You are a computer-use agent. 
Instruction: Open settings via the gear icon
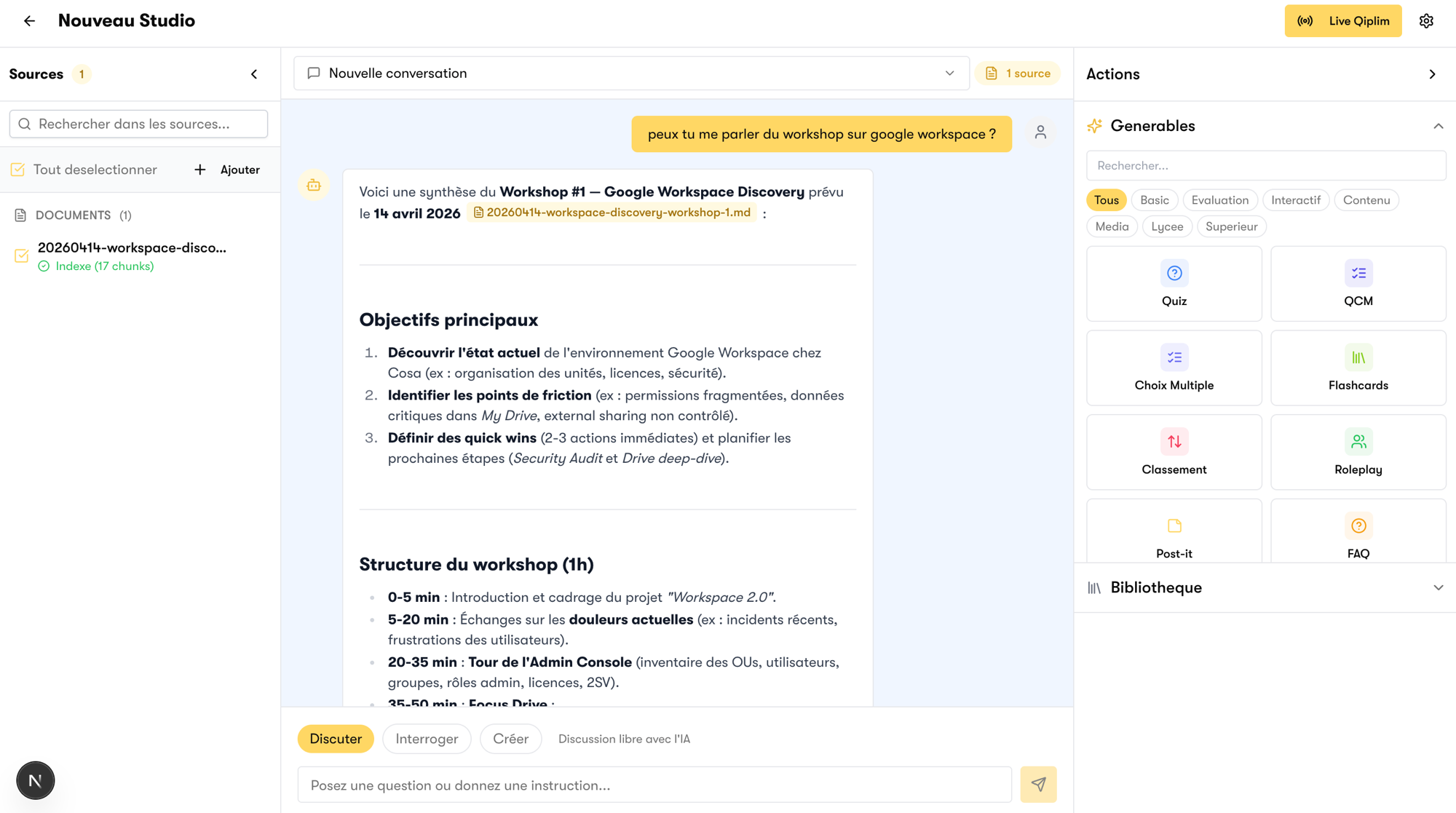point(1426,21)
